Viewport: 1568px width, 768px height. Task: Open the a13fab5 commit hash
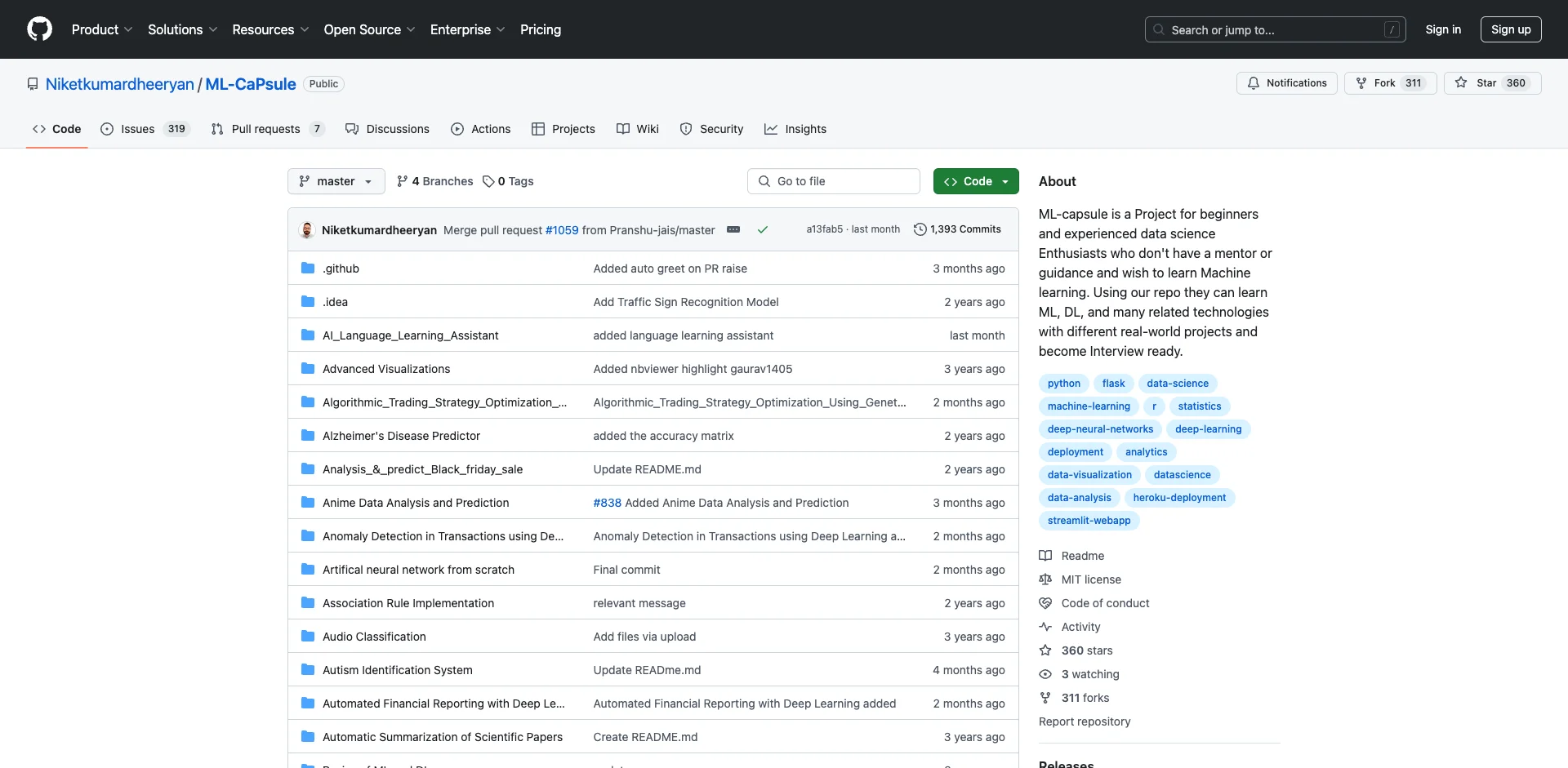click(x=825, y=229)
